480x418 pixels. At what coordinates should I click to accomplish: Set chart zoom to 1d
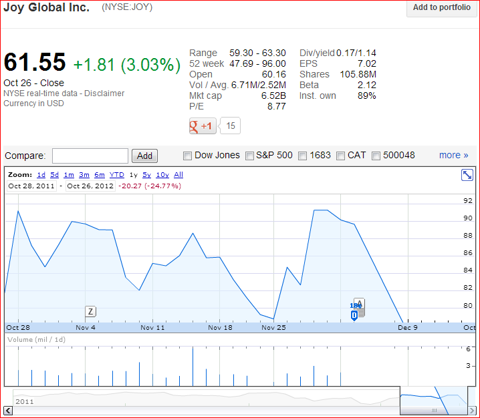[x=41, y=175]
